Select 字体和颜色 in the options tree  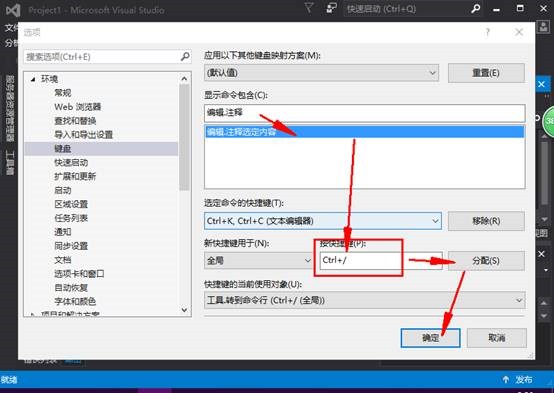(x=75, y=301)
